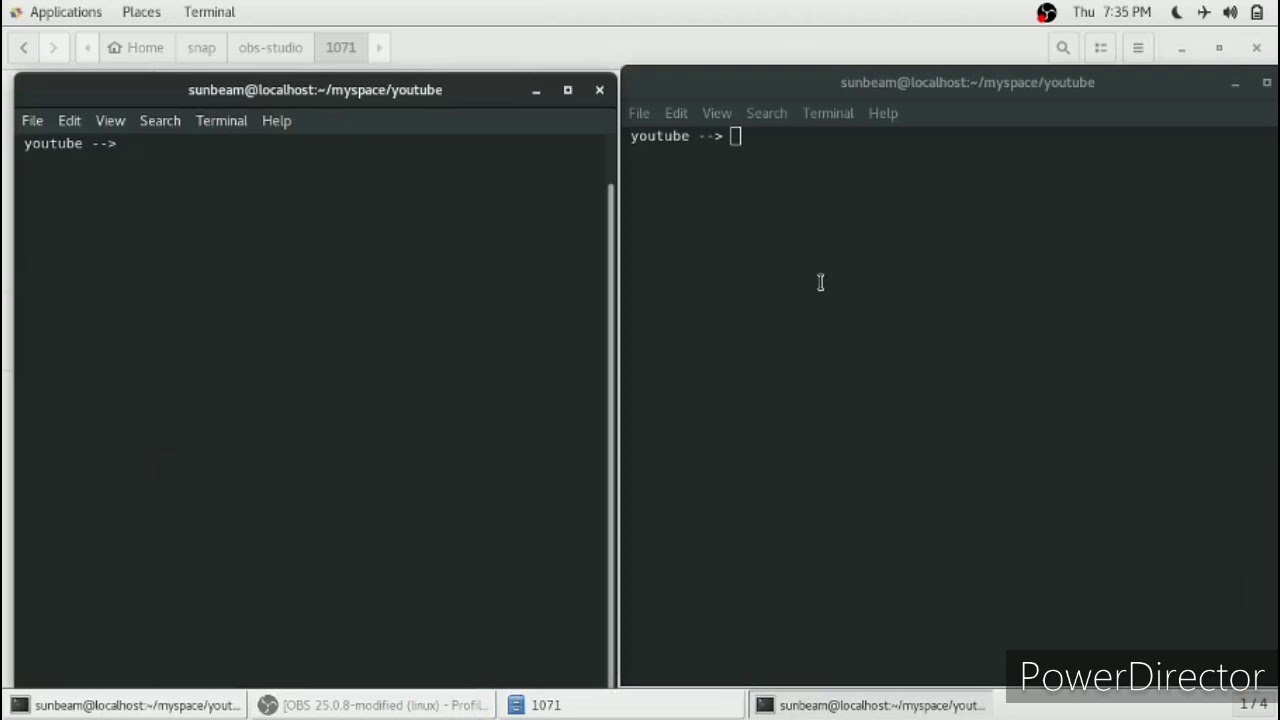
Task: Open the Applications menu in top panel
Action: [x=56, y=12]
